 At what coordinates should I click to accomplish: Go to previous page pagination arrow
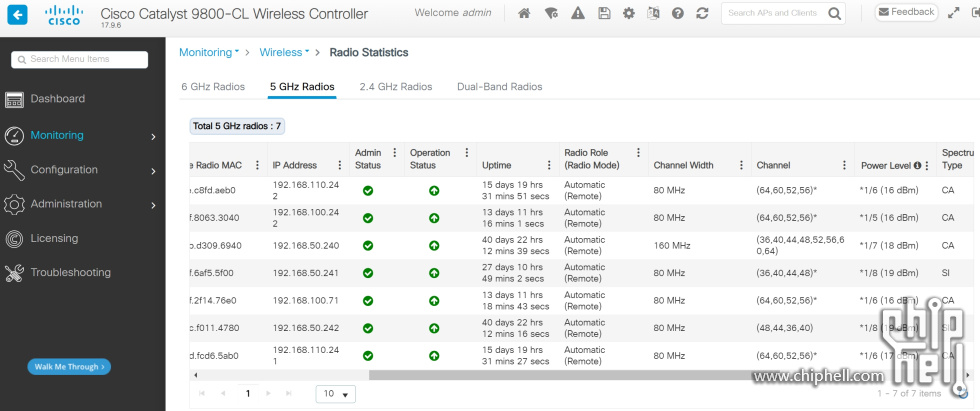(223, 394)
